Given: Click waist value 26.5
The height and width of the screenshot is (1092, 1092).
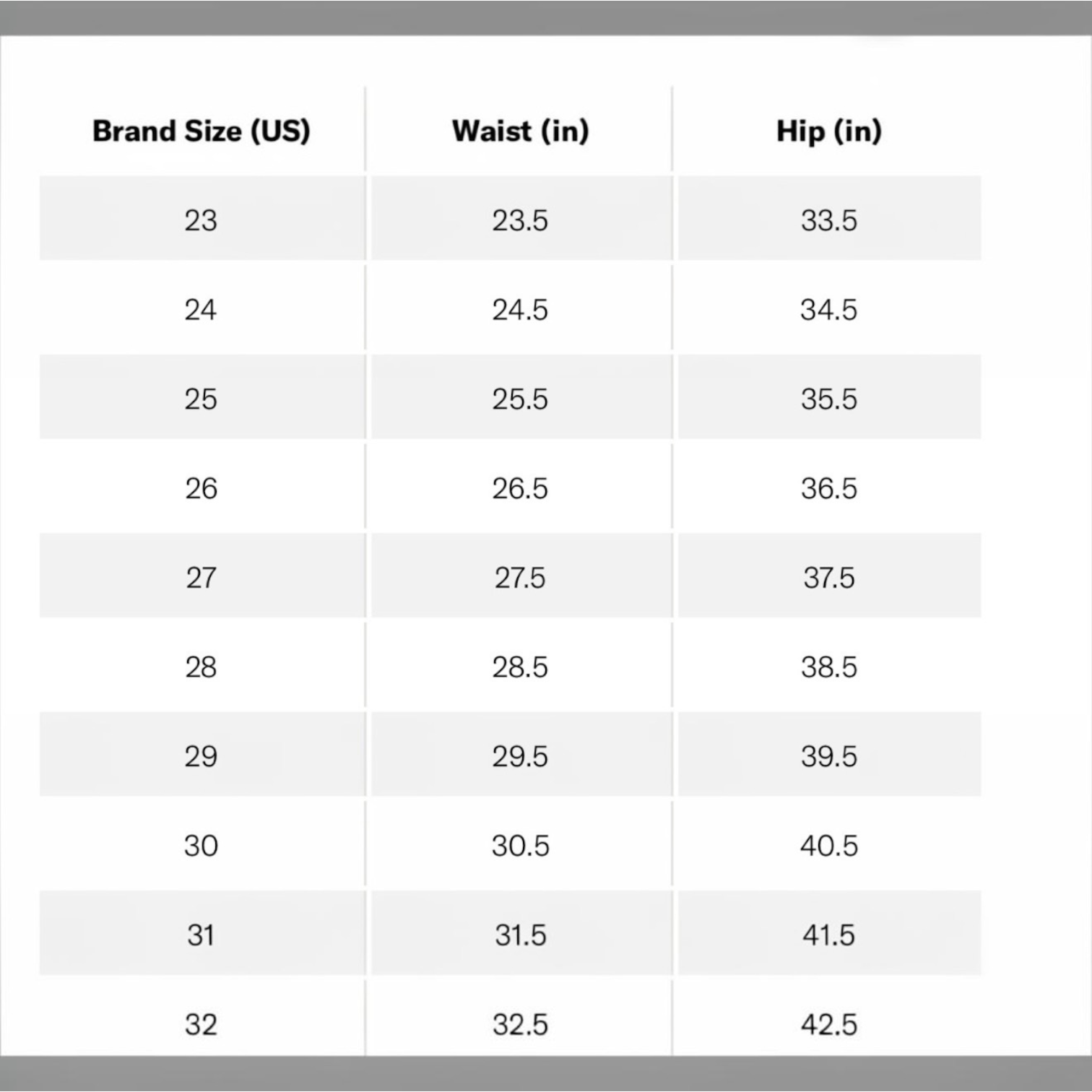Looking at the screenshot, I should 520,488.
